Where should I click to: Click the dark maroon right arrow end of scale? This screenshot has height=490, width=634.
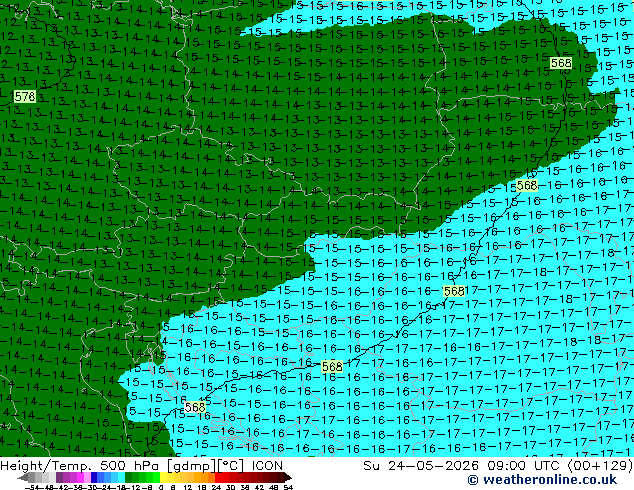point(287,477)
